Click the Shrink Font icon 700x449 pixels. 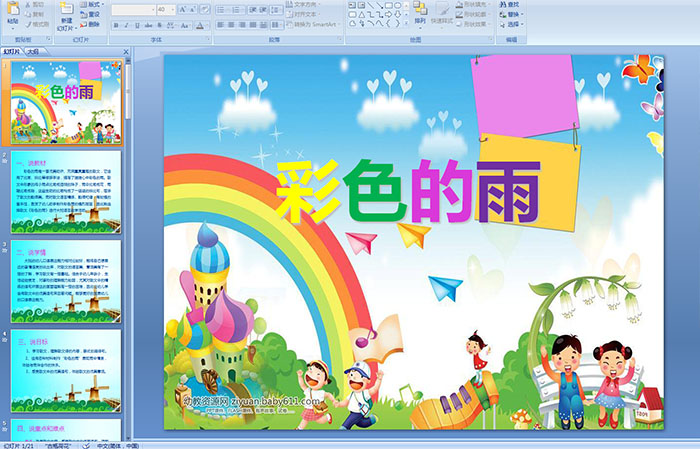coord(192,9)
